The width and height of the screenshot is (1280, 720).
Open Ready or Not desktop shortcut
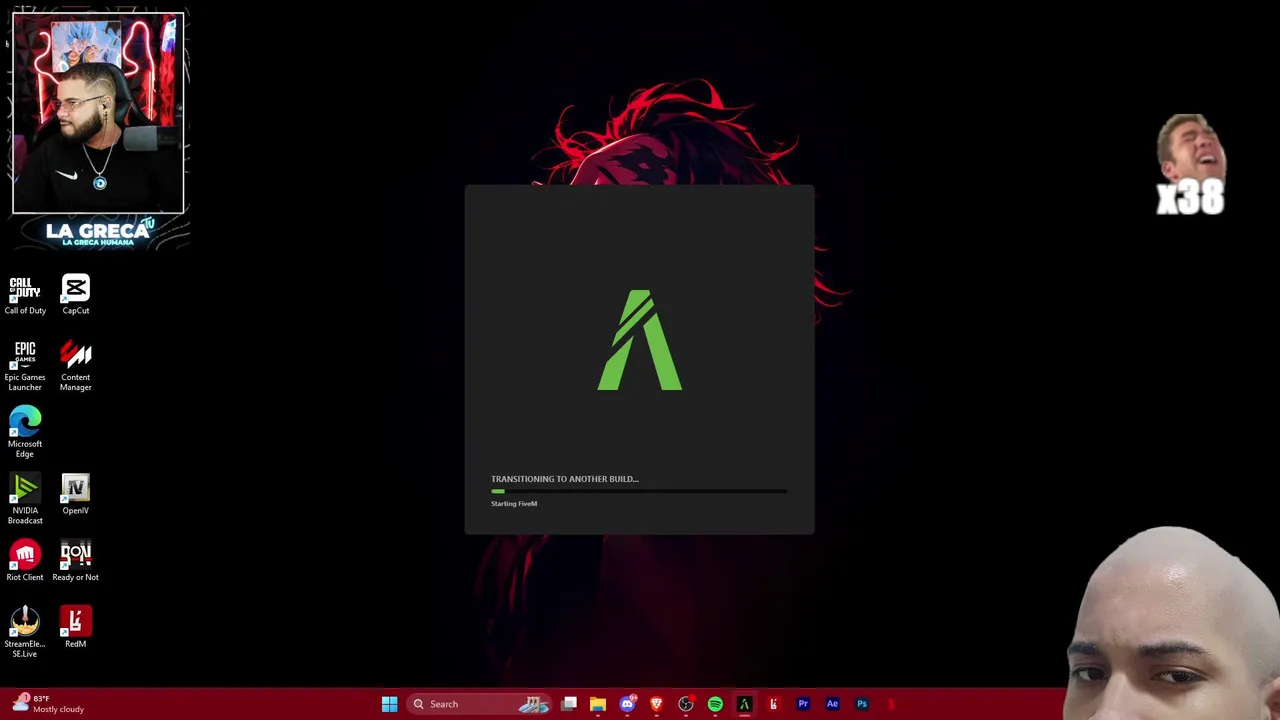click(76, 561)
